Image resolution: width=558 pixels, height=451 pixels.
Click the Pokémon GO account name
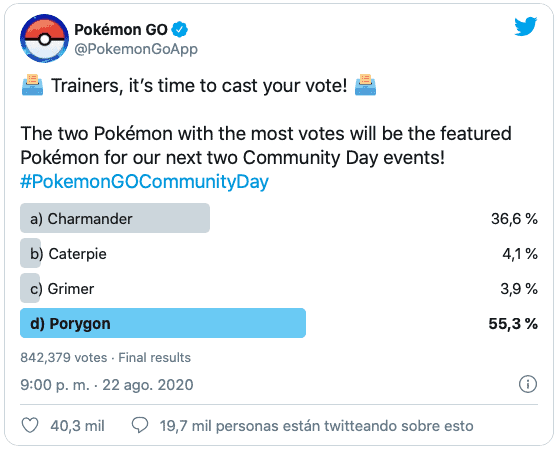pyautogui.click(x=121, y=30)
